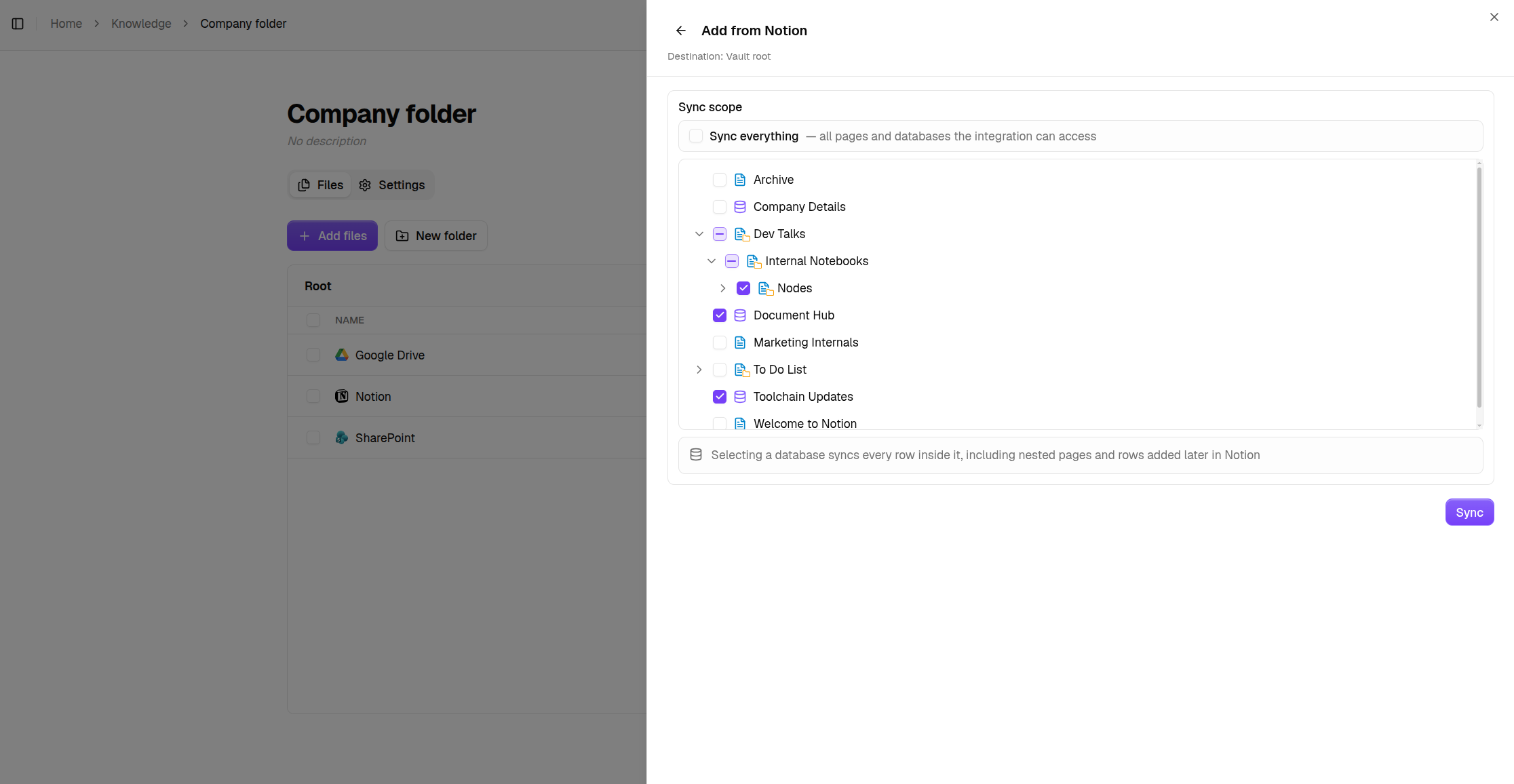Click the Root section heading
Image resolution: width=1514 pixels, height=784 pixels.
(x=318, y=286)
